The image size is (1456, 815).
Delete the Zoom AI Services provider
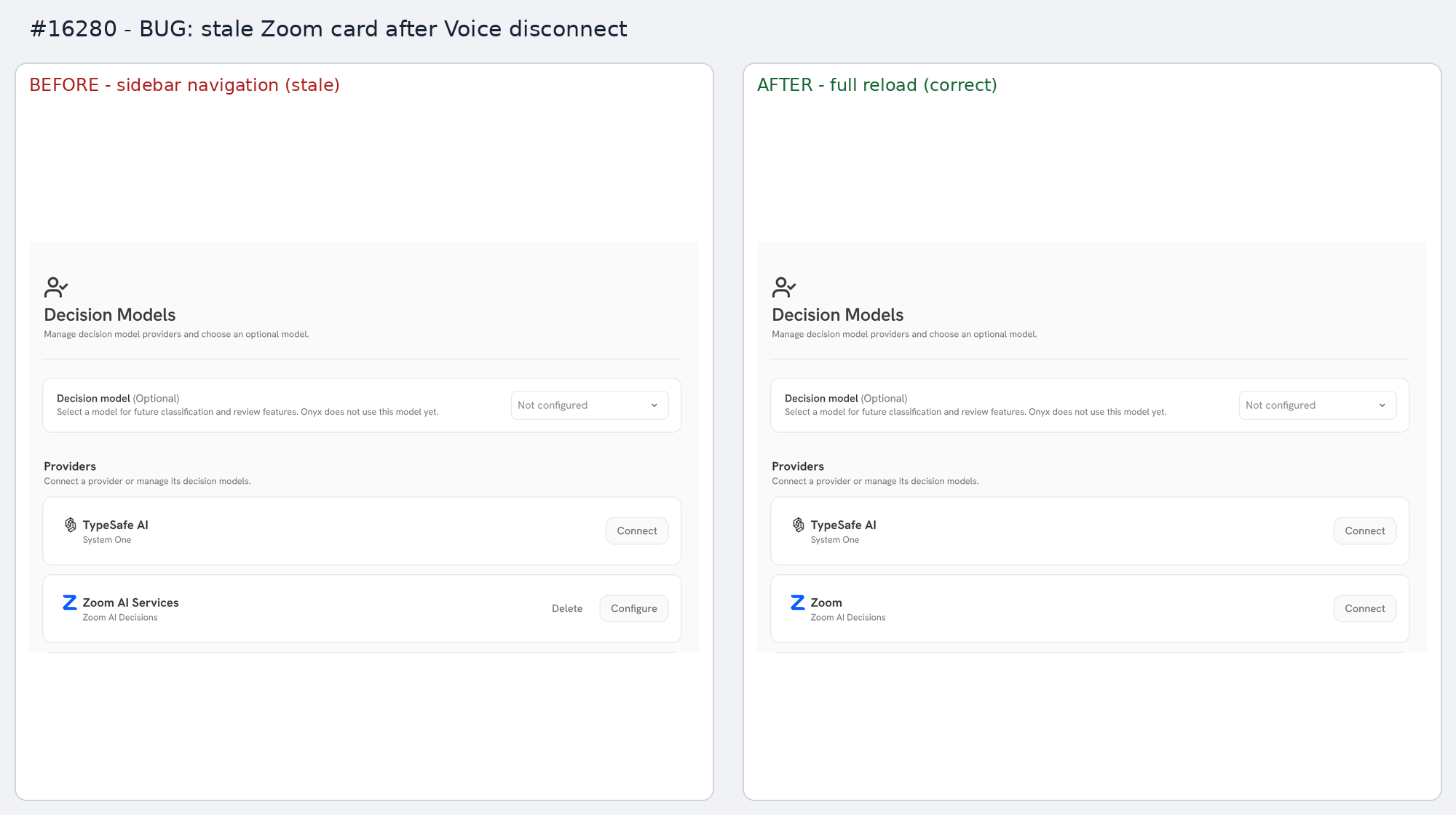pos(567,608)
